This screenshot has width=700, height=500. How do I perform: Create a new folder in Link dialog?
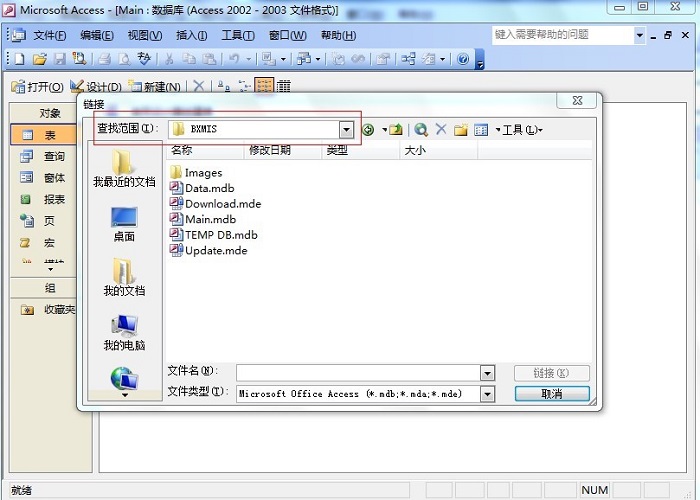point(461,130)
